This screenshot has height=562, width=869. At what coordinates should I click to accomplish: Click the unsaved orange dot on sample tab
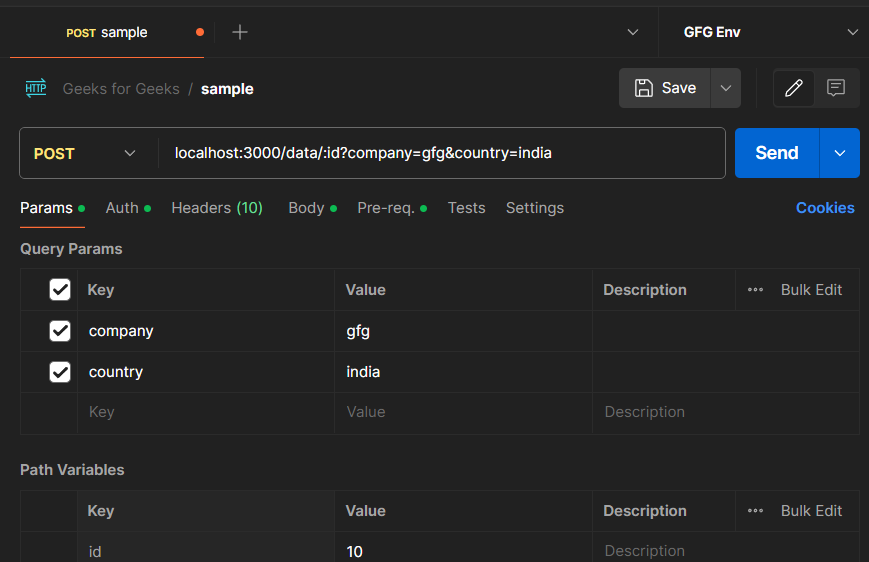pos(200,32)
